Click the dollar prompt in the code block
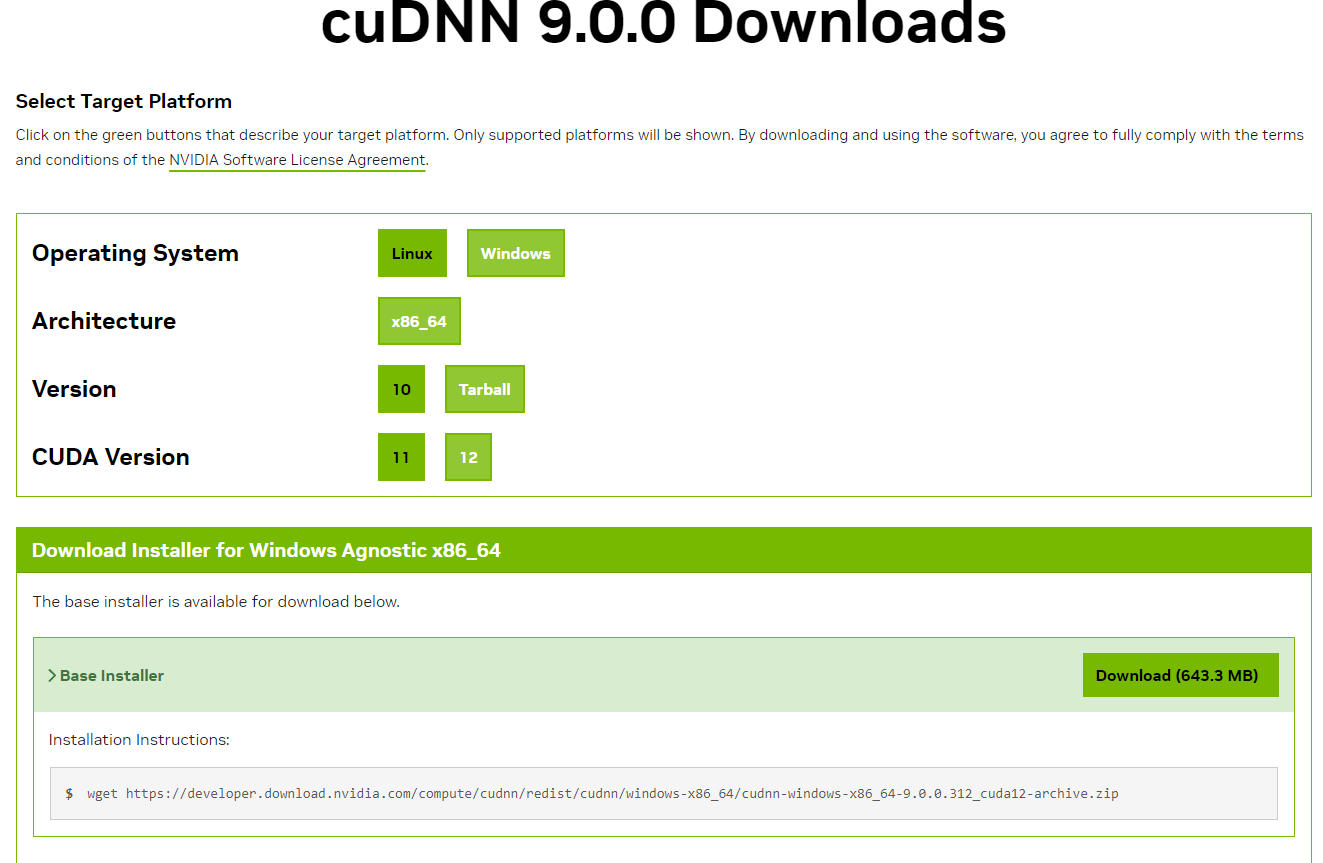Image resolution: width=1323 pixels, height=863 pixels. (x=67, y=793)
